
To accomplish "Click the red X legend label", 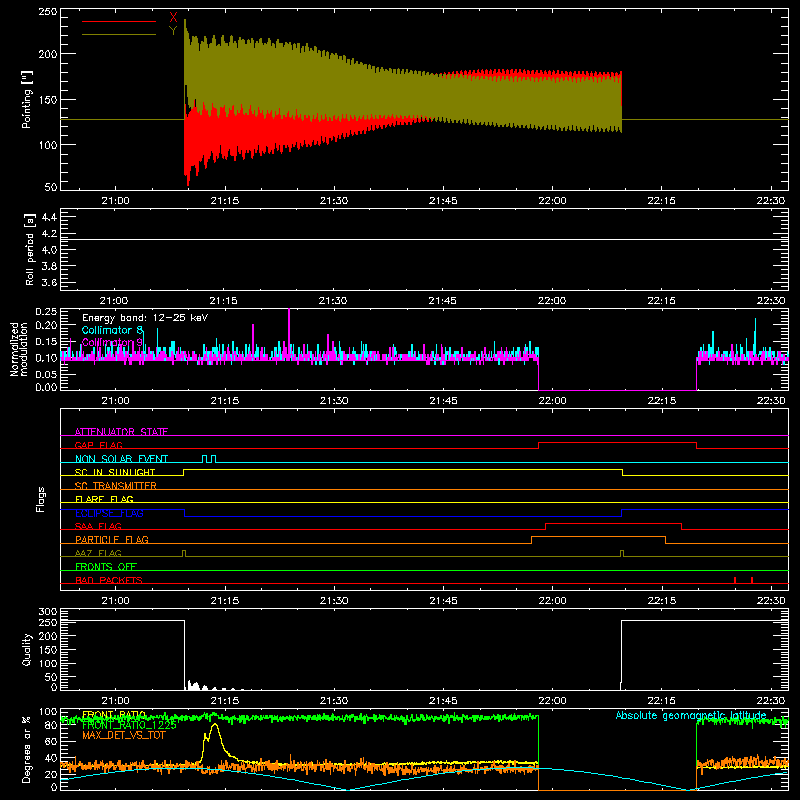I will click(x=173, y=18).
